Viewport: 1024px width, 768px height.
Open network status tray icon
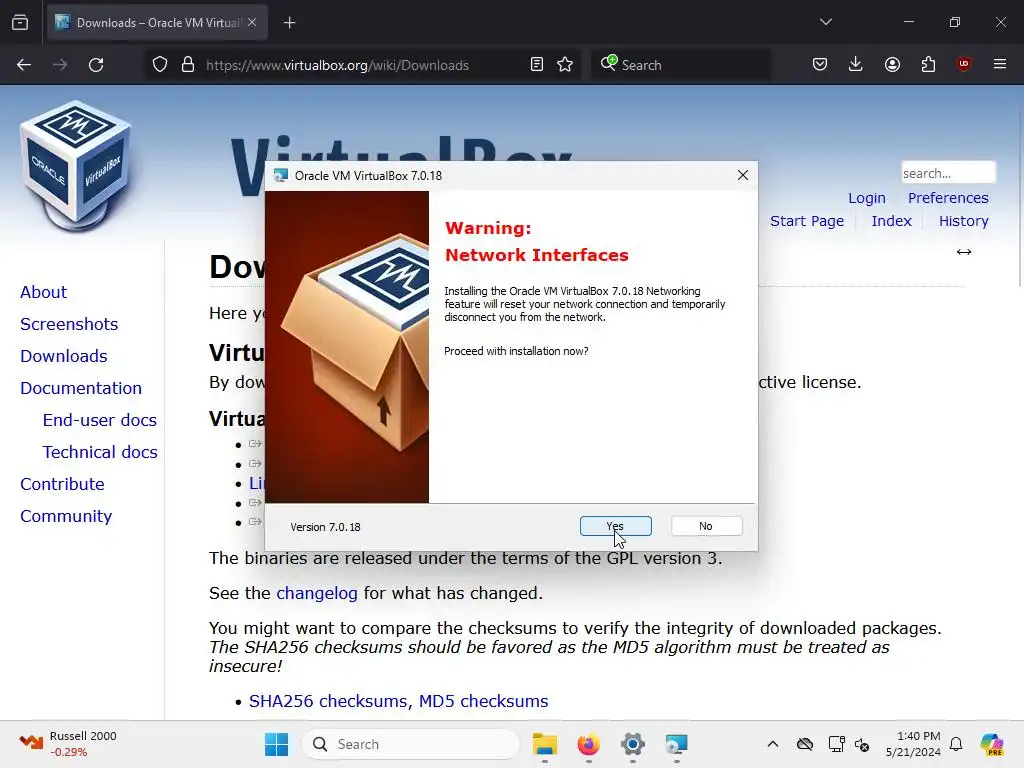tap(836, 744)
